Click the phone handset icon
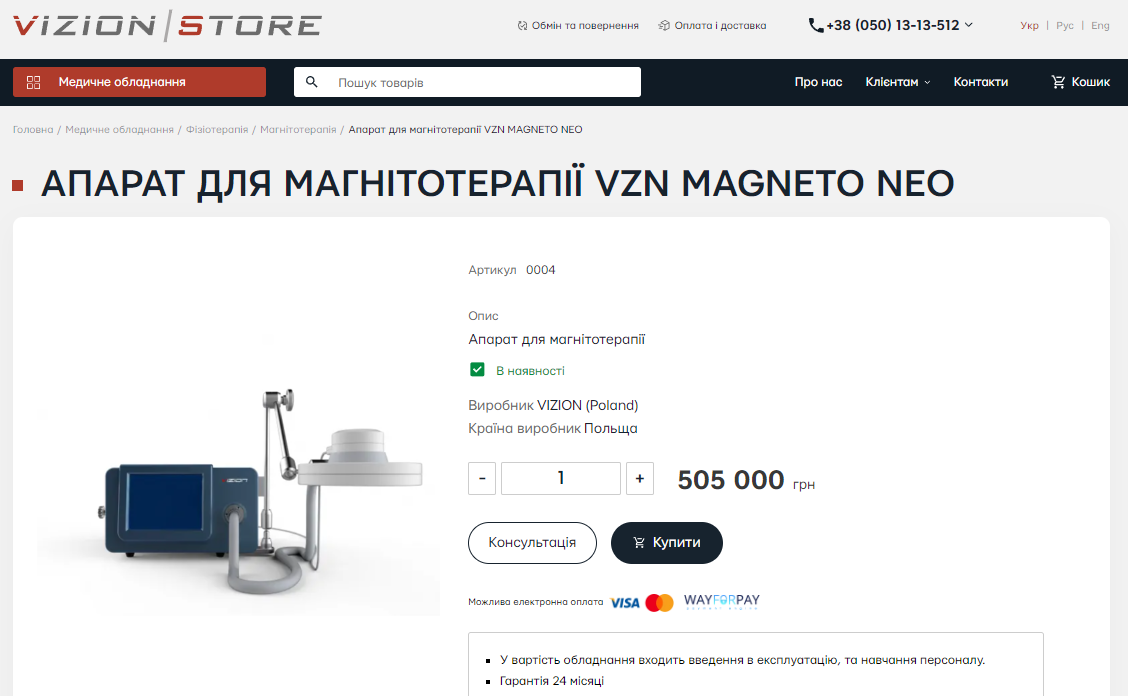This screenshot has width=1128, height=696. click(x=816, y=25)
